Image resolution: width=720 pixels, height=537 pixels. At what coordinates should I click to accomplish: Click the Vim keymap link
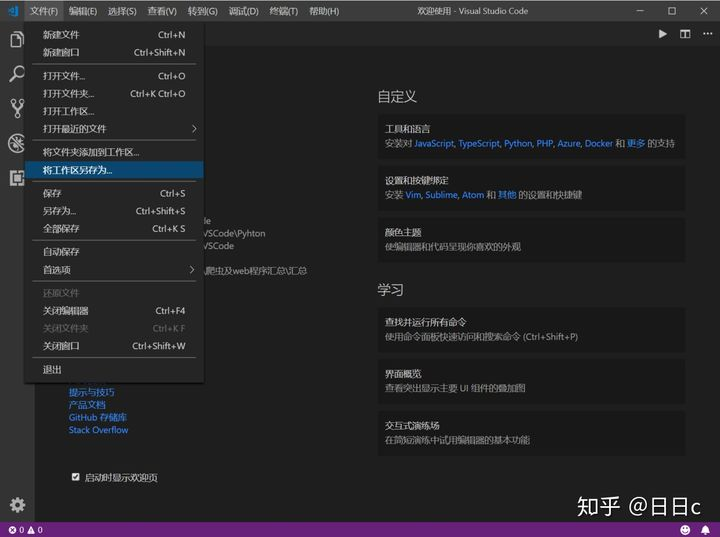tap(413, 195)
